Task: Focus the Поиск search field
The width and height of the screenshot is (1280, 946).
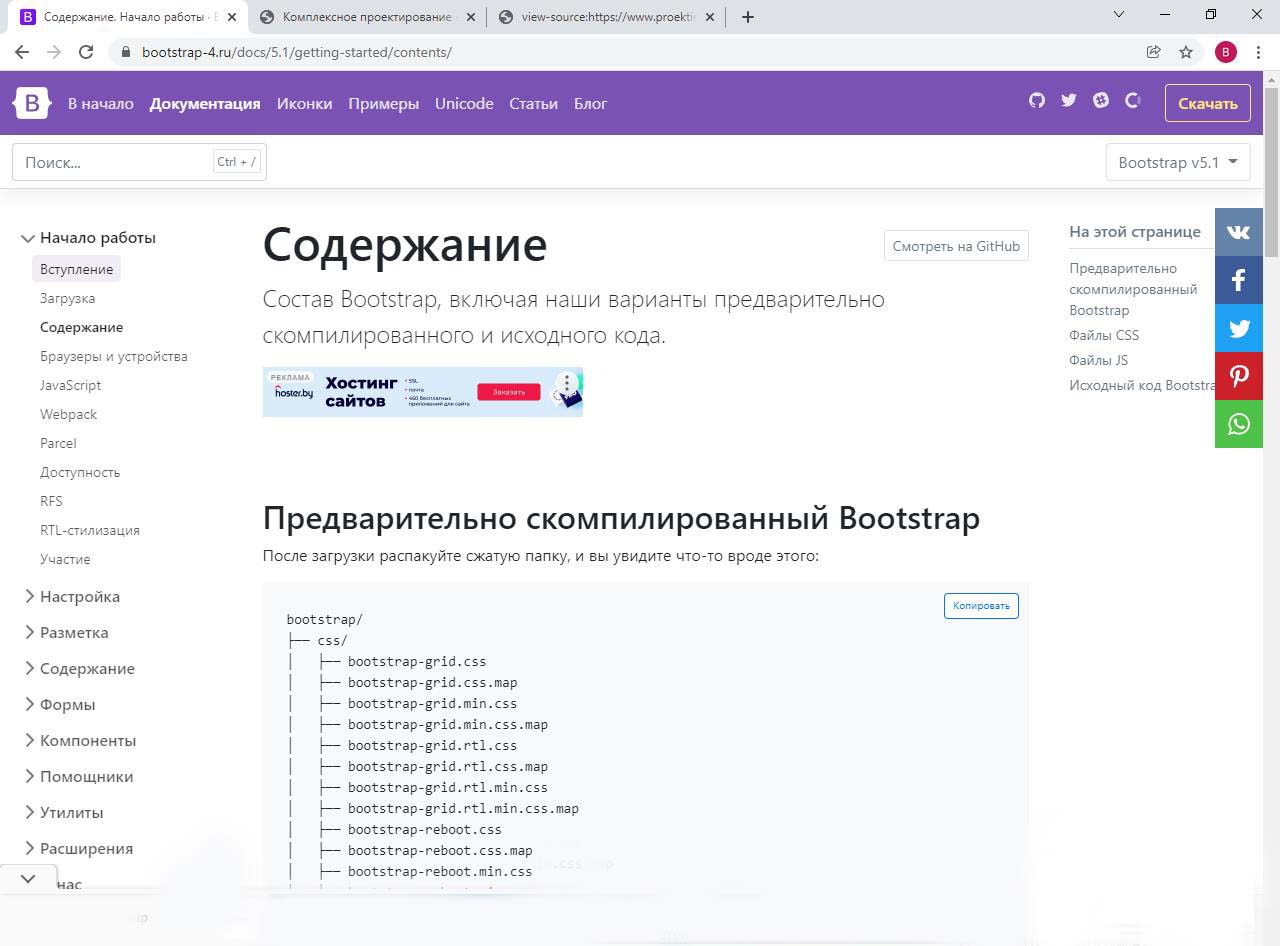Action: pos(115,162)
